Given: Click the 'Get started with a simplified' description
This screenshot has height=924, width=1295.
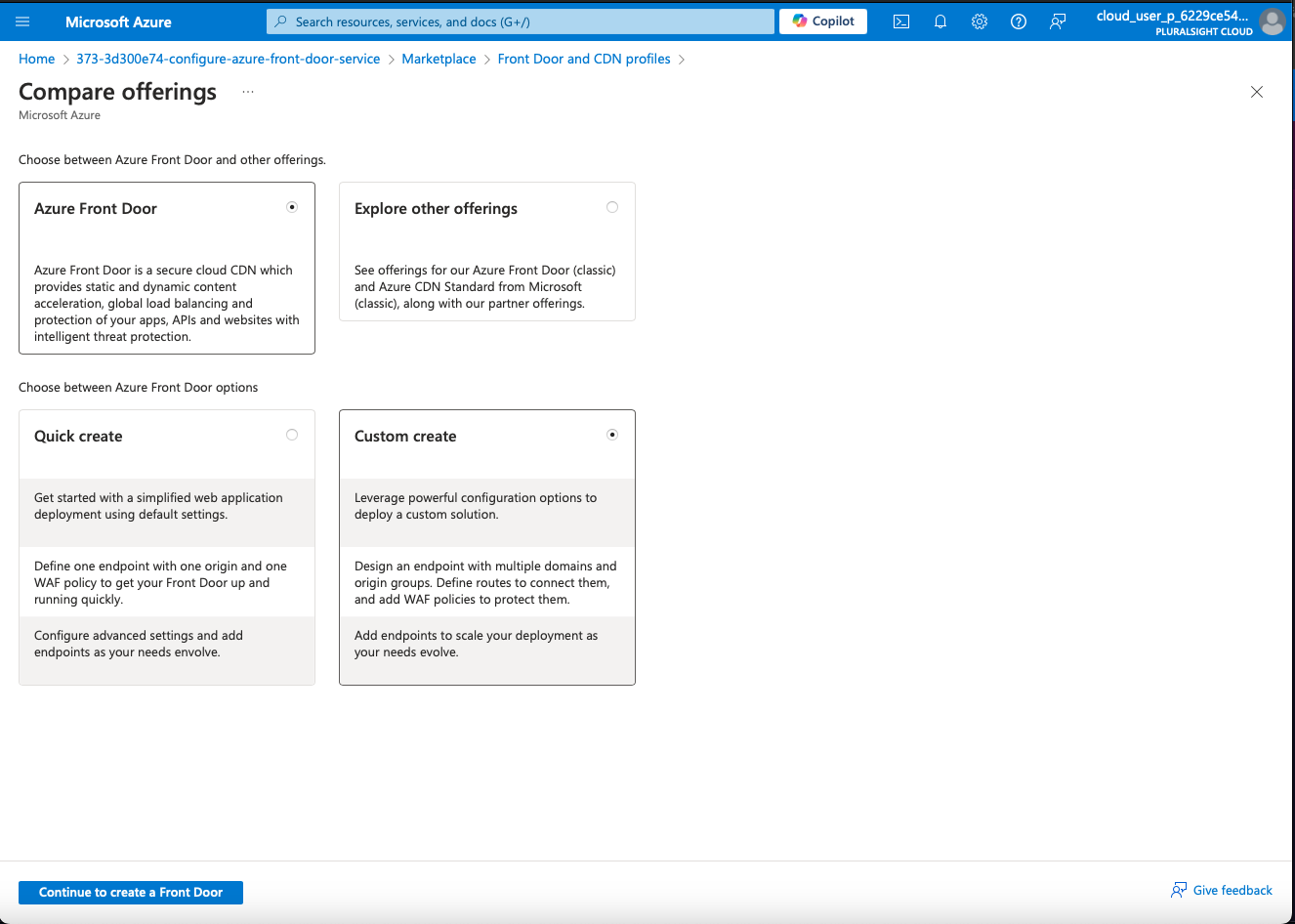Looking at the screenshot, I should [x=158, y=506].
